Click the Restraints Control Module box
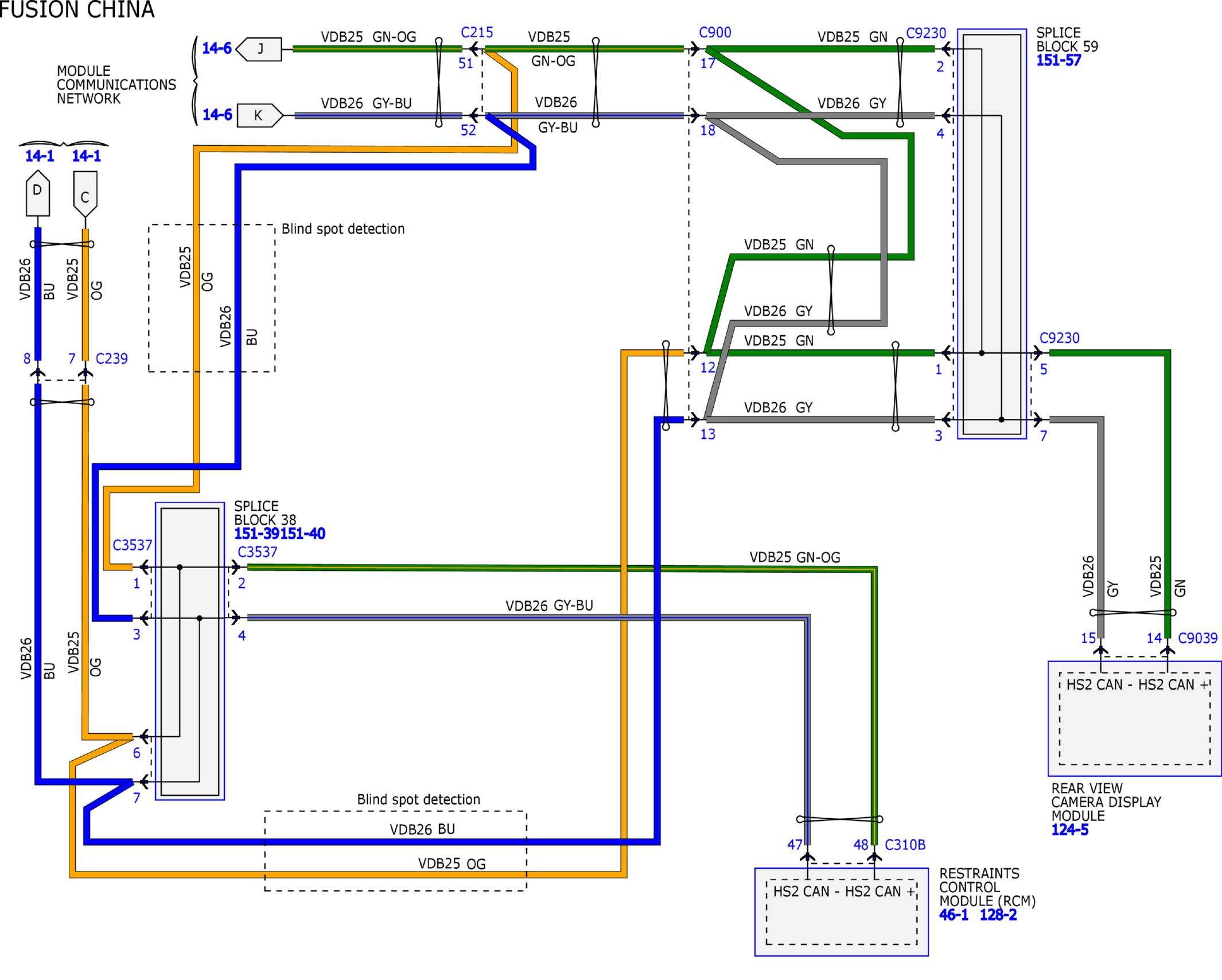Screen dimensions: 1222x980 [842, 912]
